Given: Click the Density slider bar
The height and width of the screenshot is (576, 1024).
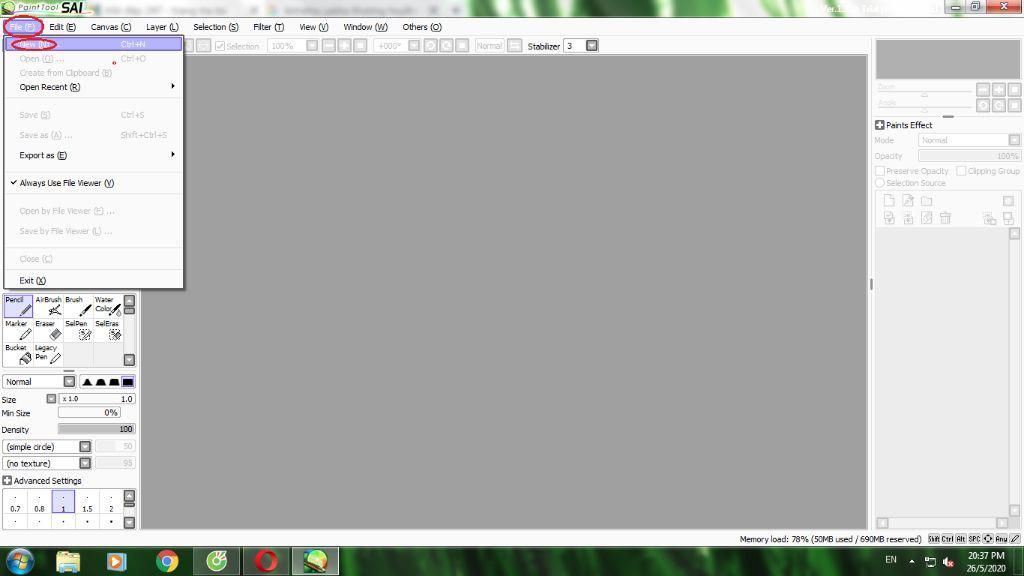Looking at the screenshot, I should point(97,429).
